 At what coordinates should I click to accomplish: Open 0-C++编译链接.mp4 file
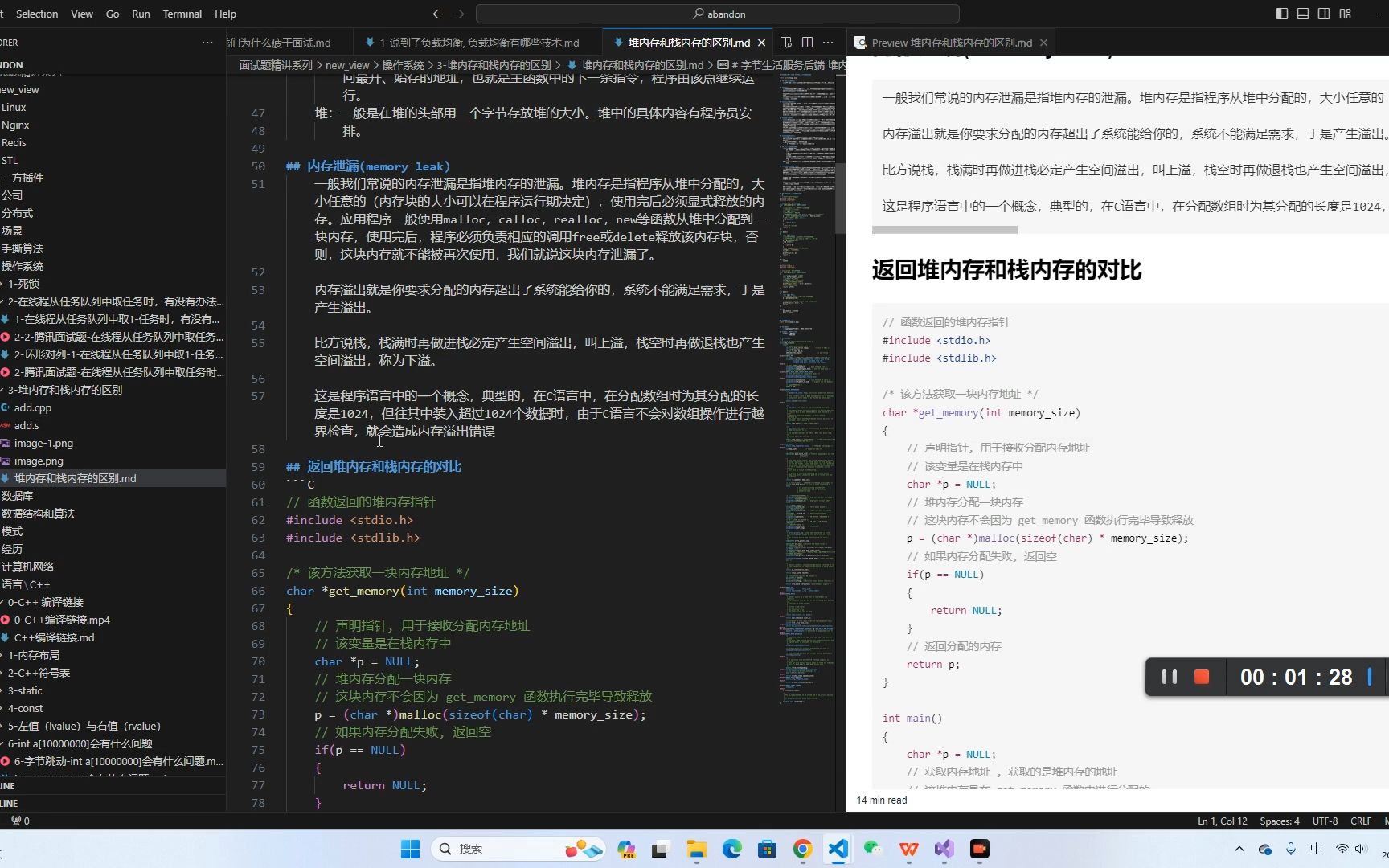[113, 620]
